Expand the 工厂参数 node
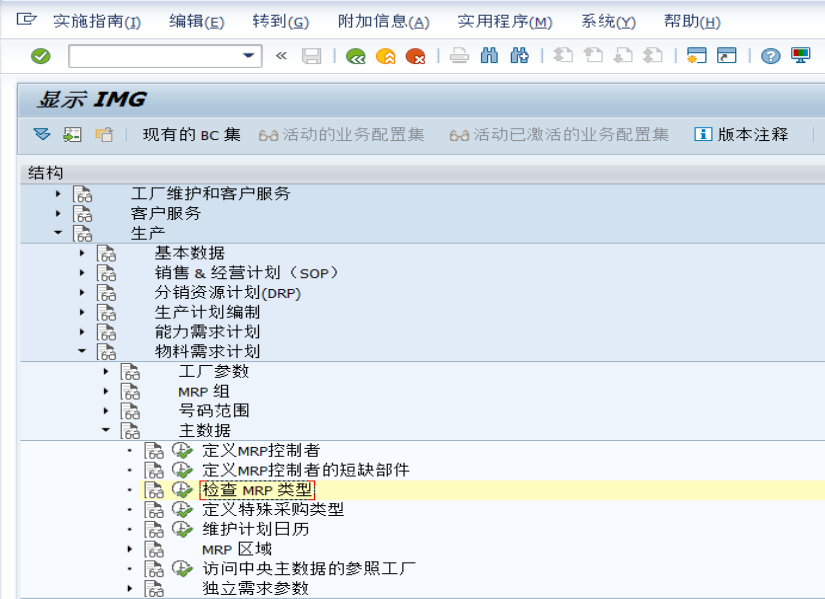The height and width of the screenshot is (599, 825). tap(106, 371)
